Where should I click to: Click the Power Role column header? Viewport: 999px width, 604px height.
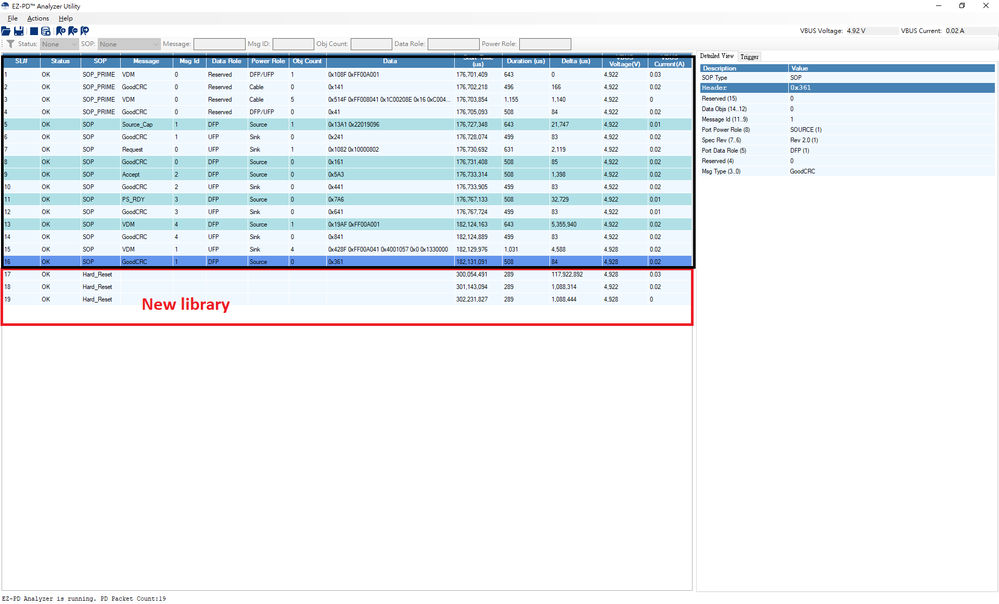[x=268, y=61]
